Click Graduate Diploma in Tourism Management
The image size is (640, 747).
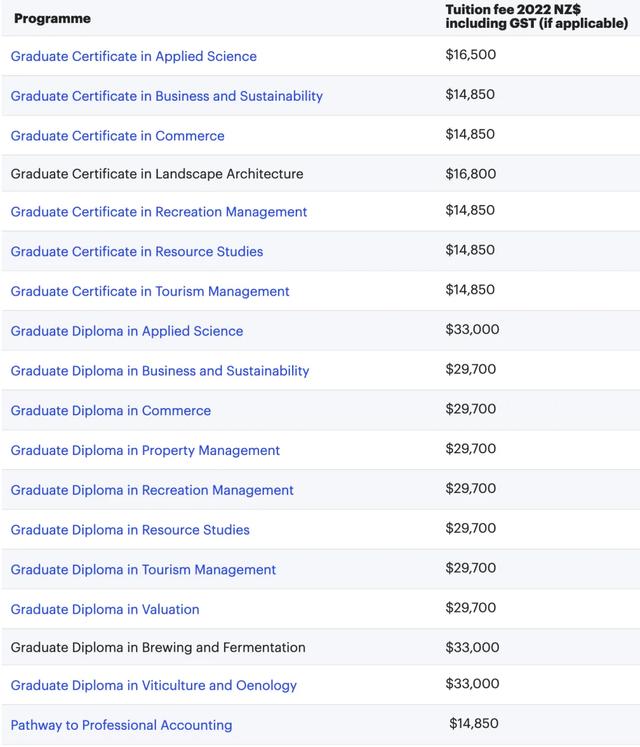coord(143,570)
